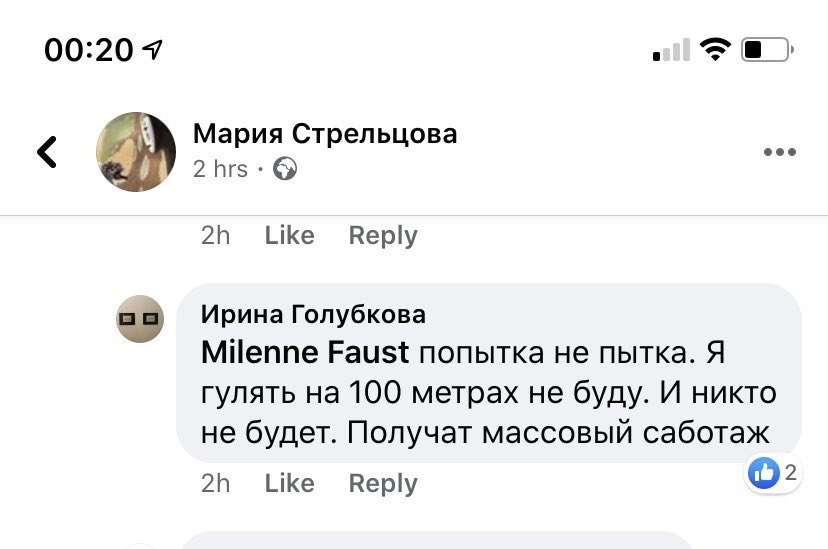Open the three-dot post options menu
This screenshot has height=549, width=828.
(x=779, y=152)
